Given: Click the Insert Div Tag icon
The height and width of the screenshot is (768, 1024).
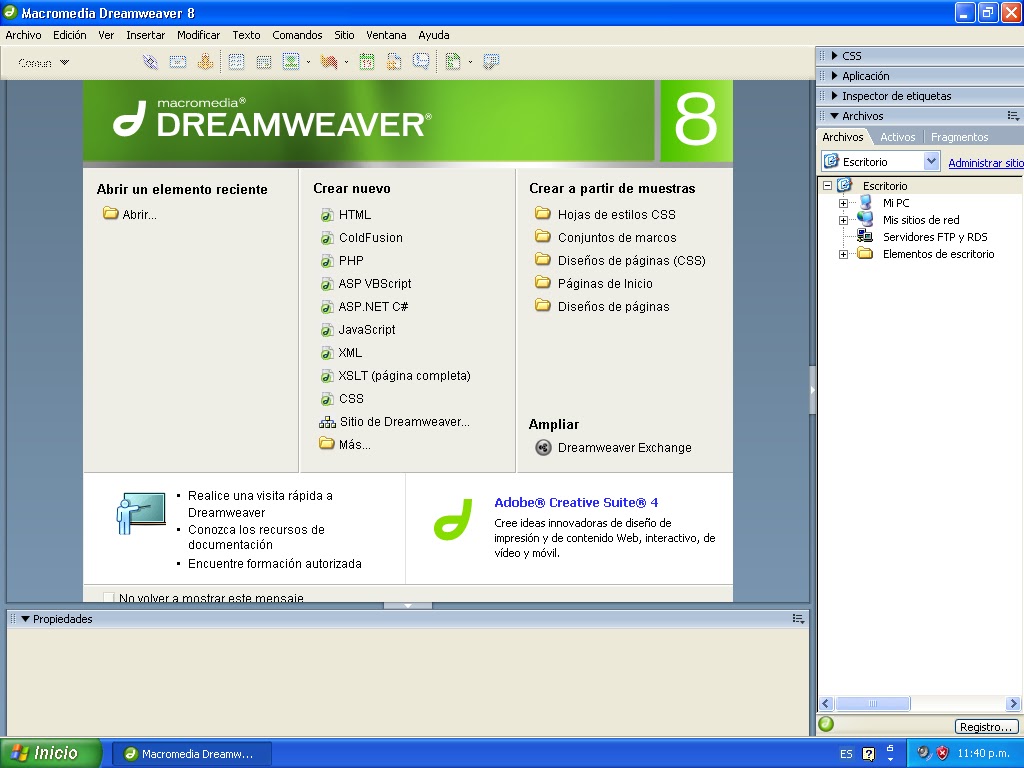Looking at the screenshot, I should point(264,62).
